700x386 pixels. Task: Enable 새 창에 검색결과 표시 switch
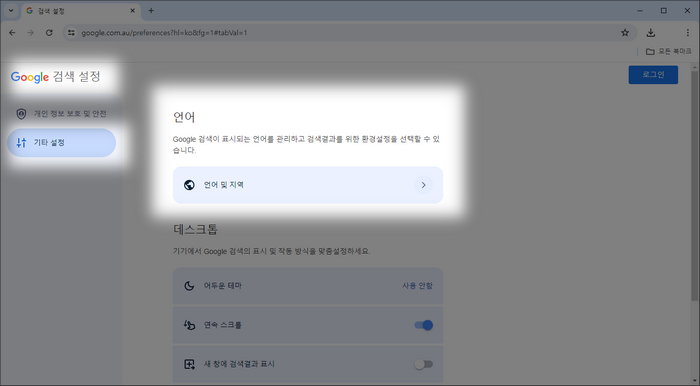coord(424,364)
